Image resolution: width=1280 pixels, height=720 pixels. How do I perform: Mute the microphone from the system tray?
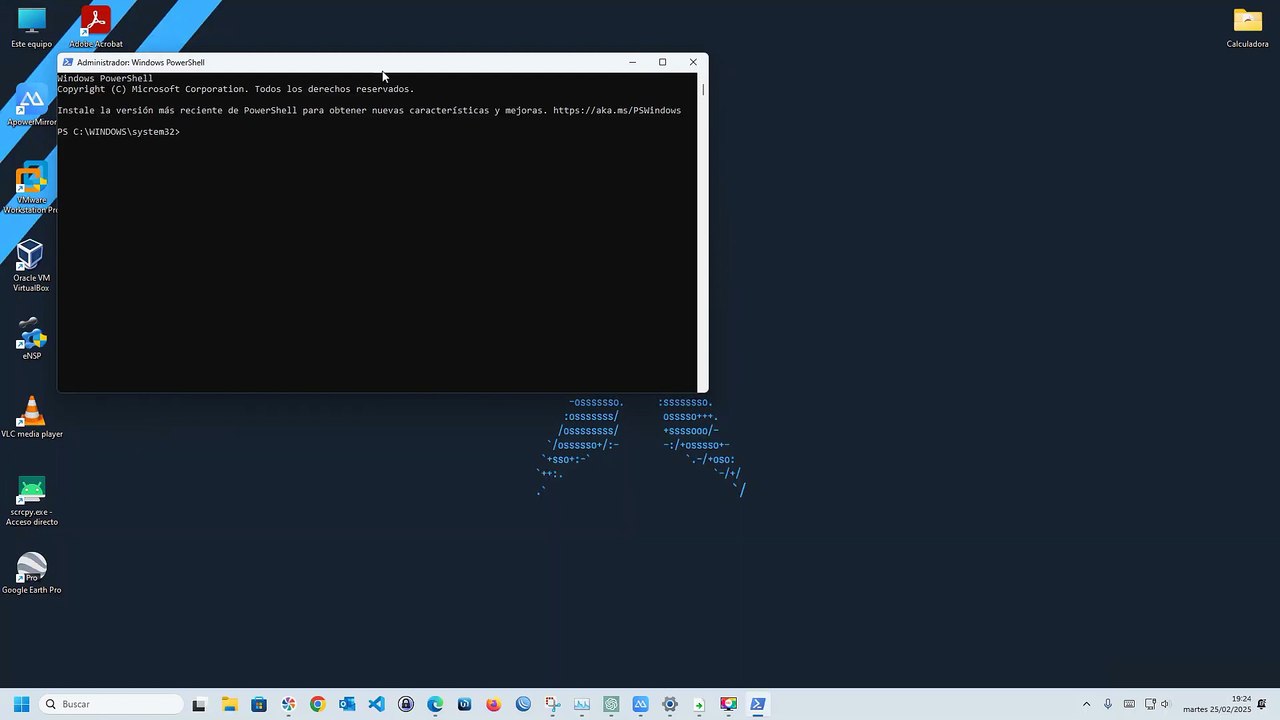pos(1108,704)
